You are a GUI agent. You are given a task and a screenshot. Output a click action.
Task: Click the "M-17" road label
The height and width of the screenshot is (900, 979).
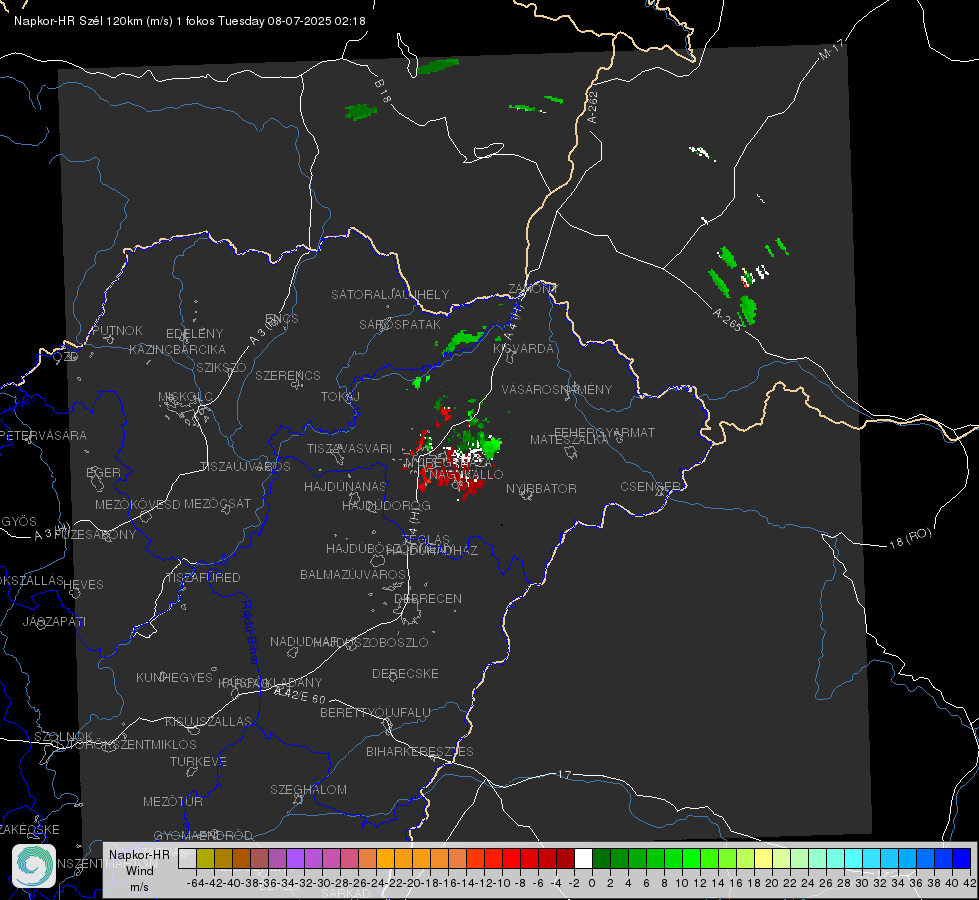coord(831,50)
